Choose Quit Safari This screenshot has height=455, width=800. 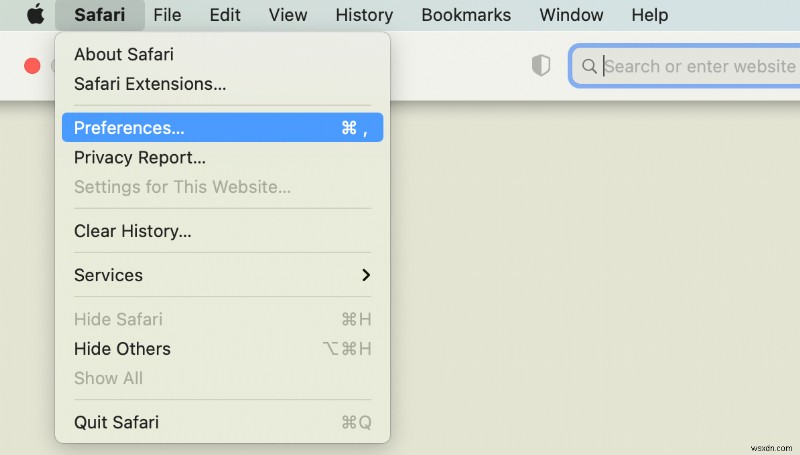coord(116,422)
